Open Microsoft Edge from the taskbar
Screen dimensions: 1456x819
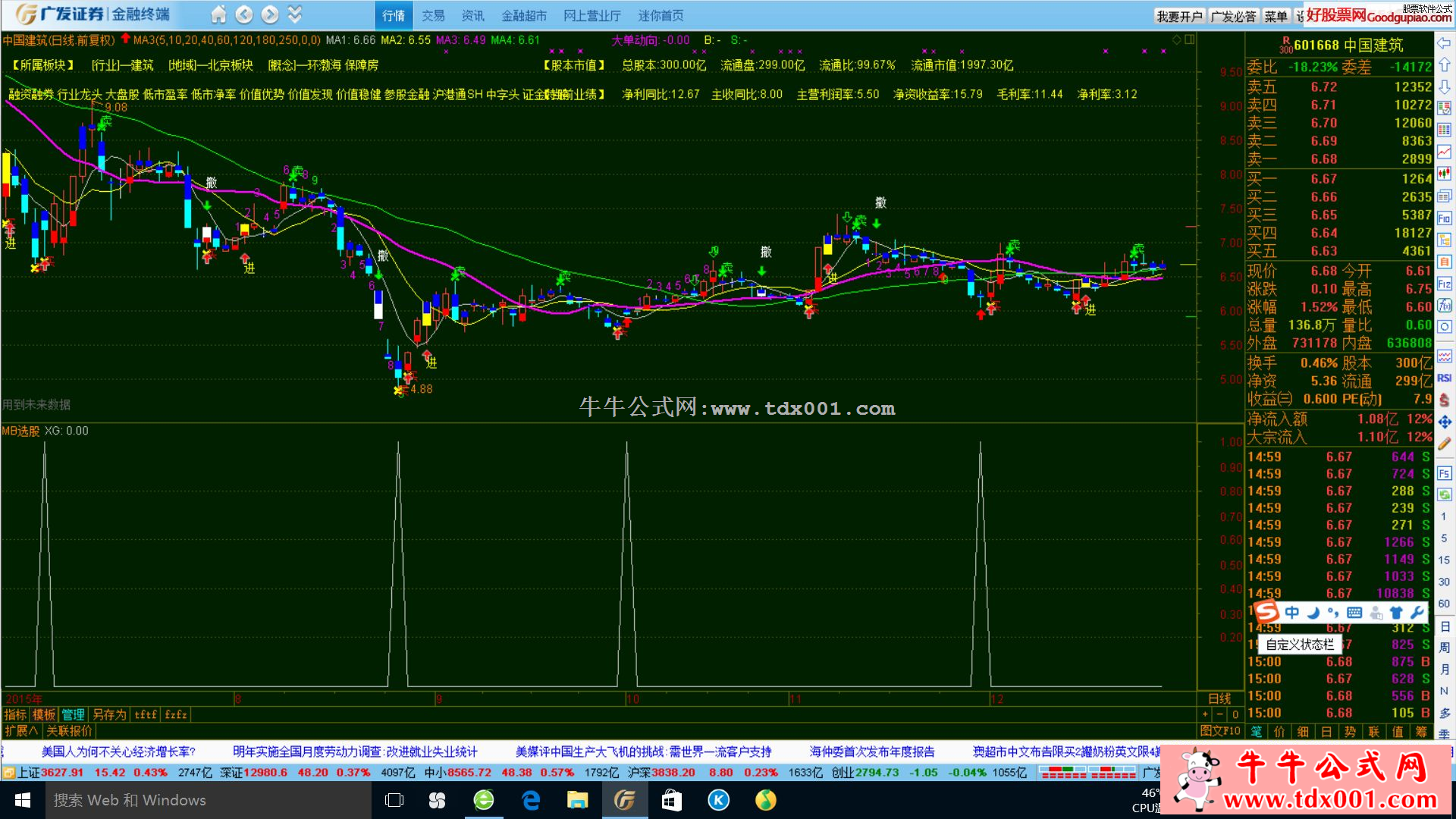coord(531,800)
